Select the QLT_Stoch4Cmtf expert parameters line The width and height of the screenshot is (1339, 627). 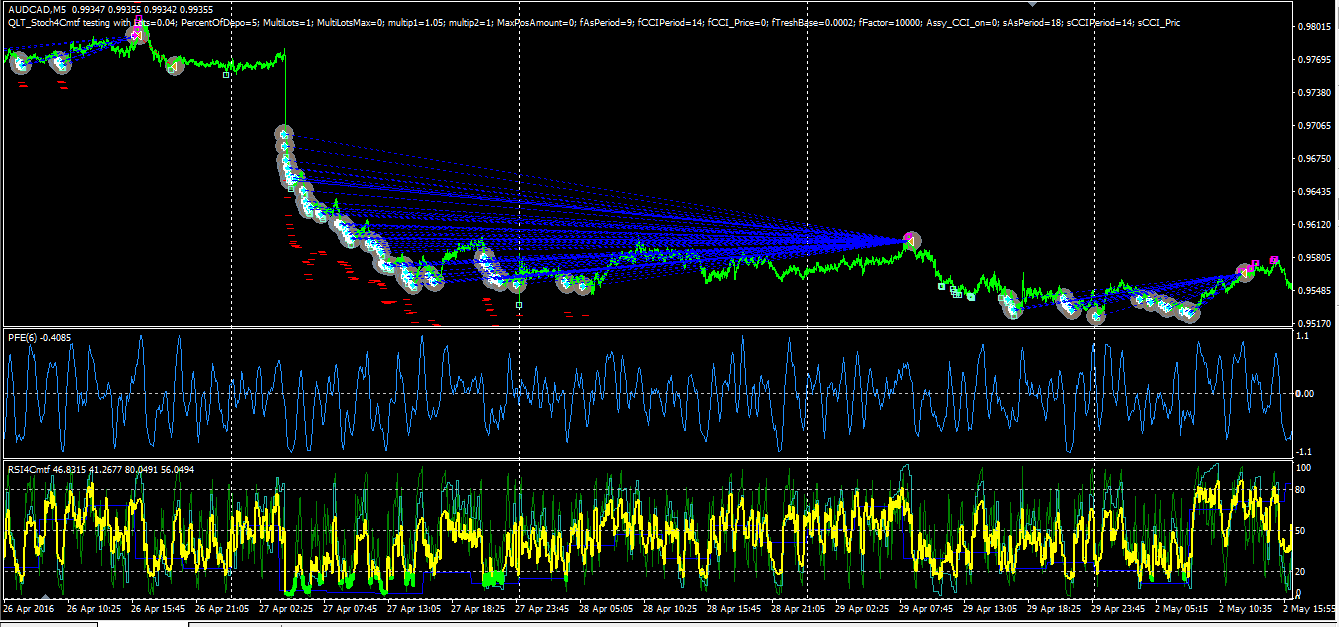click(593, 22)
